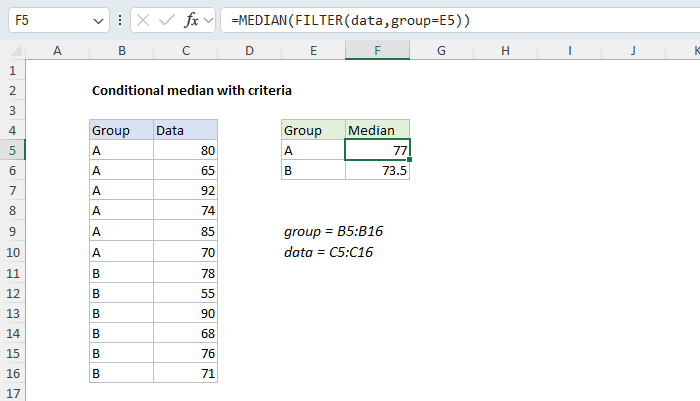Click the Select All corner triangle
700x401 pixels.
click(x=16, y=50)
